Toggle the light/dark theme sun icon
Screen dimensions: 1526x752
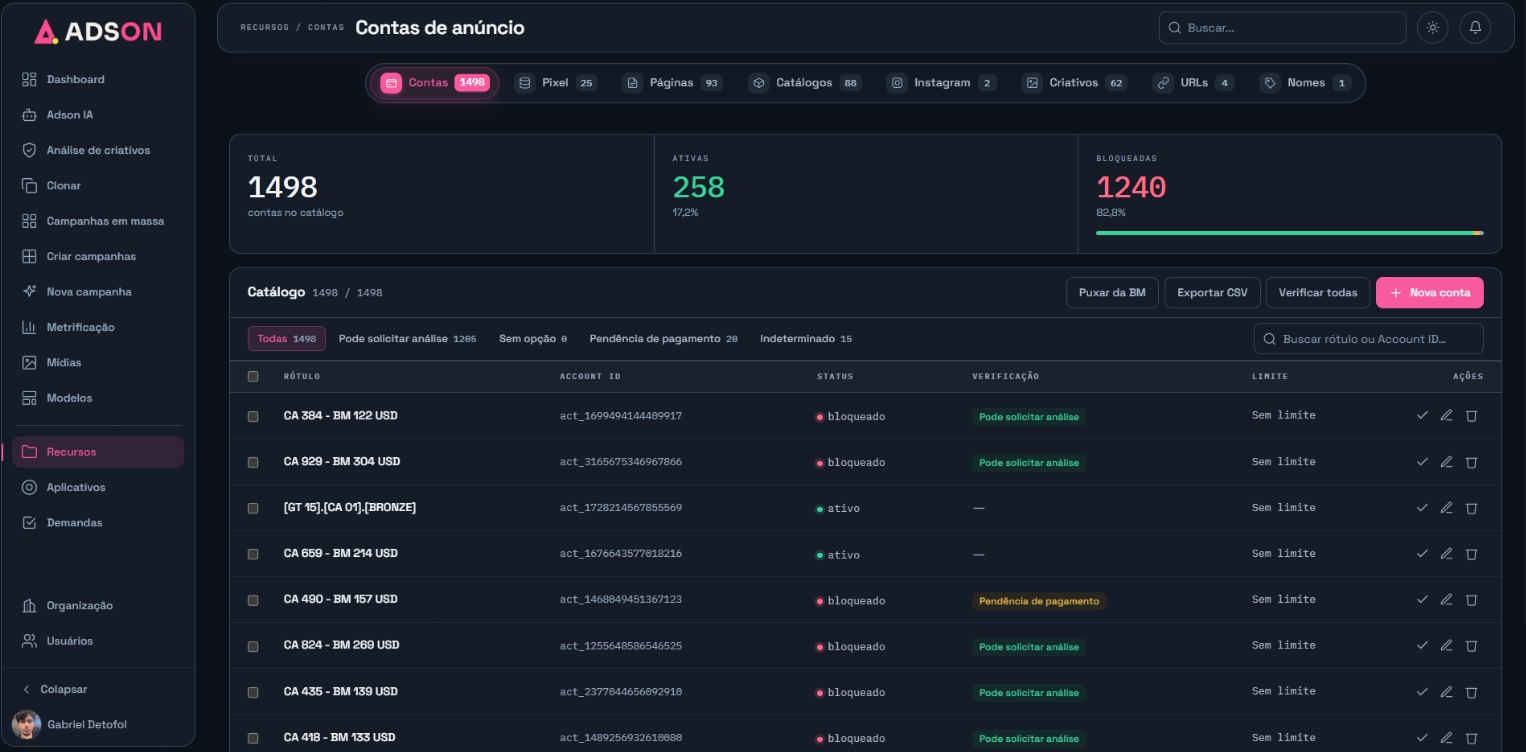(x=1432, y=28)
